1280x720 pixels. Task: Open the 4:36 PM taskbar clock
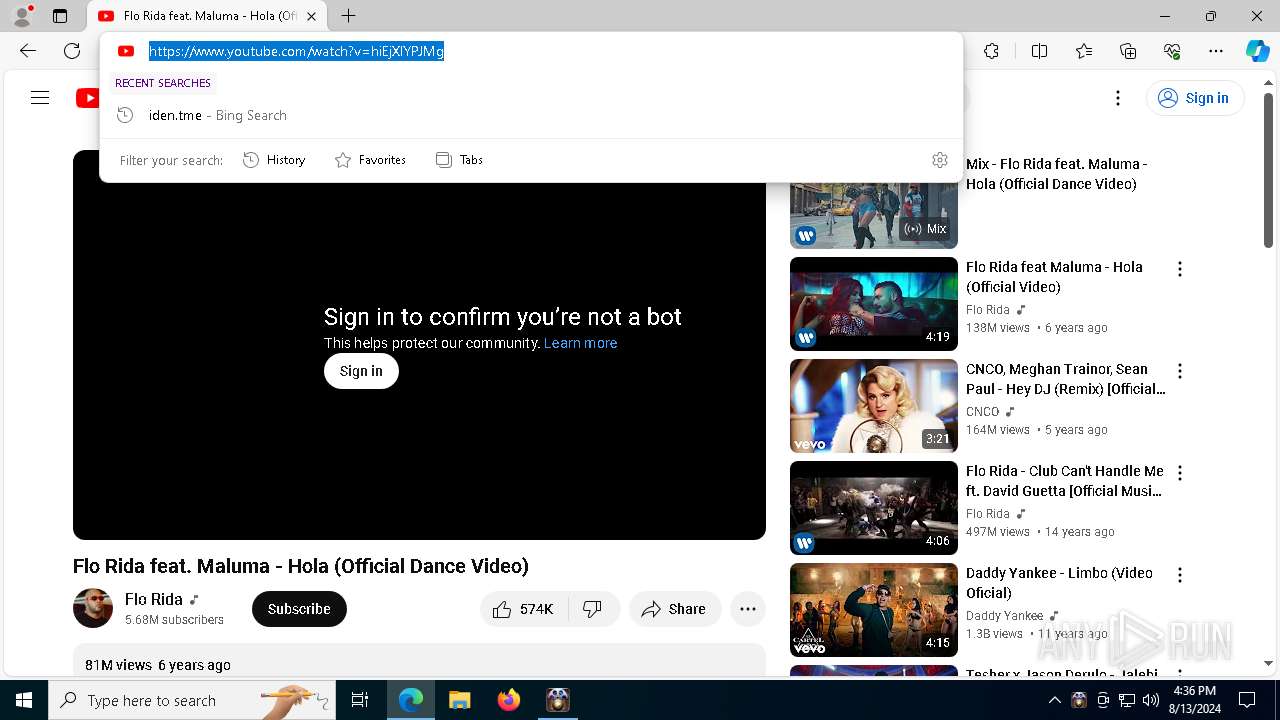(x=1194, y=700)
